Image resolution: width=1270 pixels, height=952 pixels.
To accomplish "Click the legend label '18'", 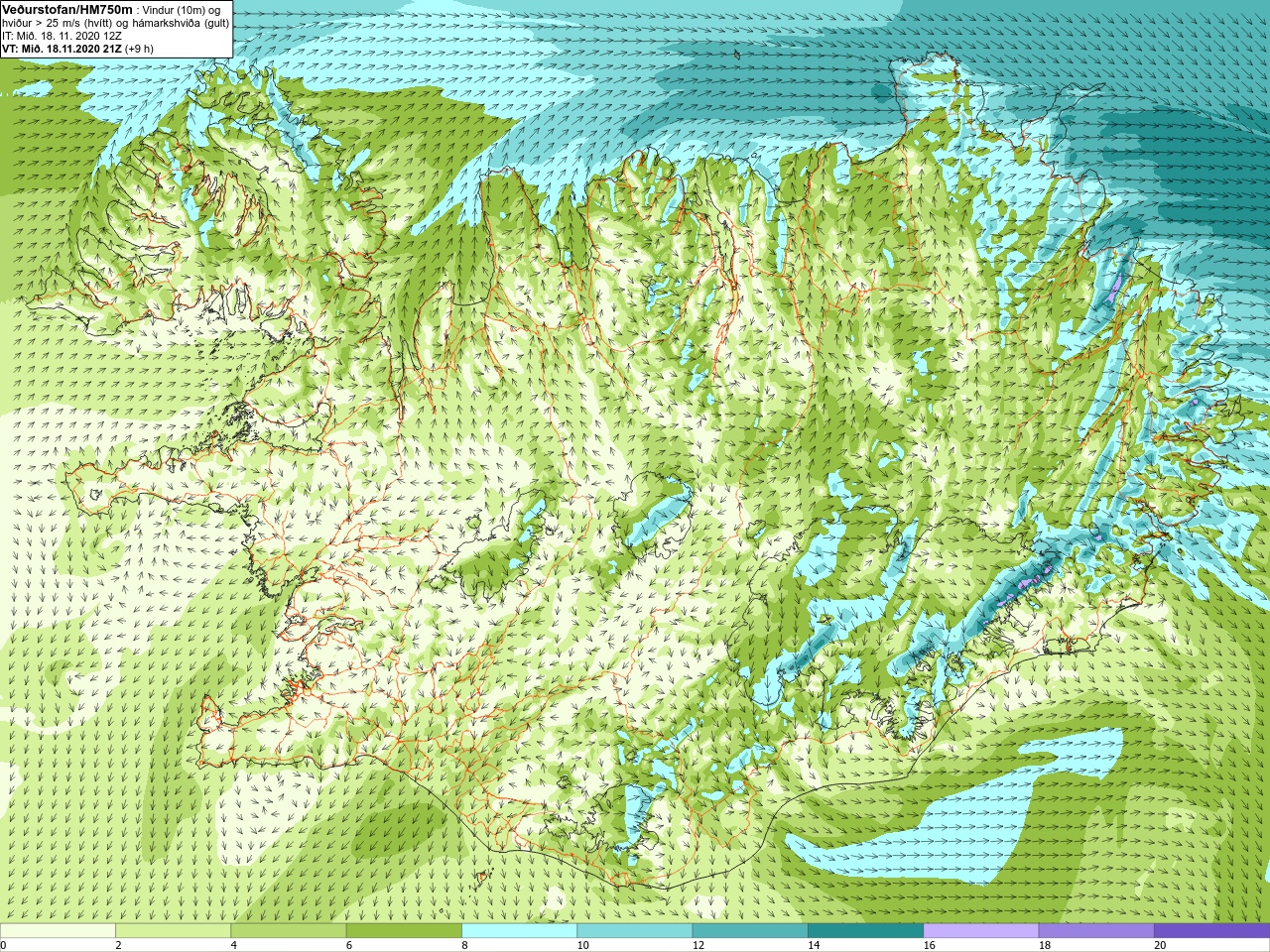I will pyautogui.click(x=1045, y=945).
